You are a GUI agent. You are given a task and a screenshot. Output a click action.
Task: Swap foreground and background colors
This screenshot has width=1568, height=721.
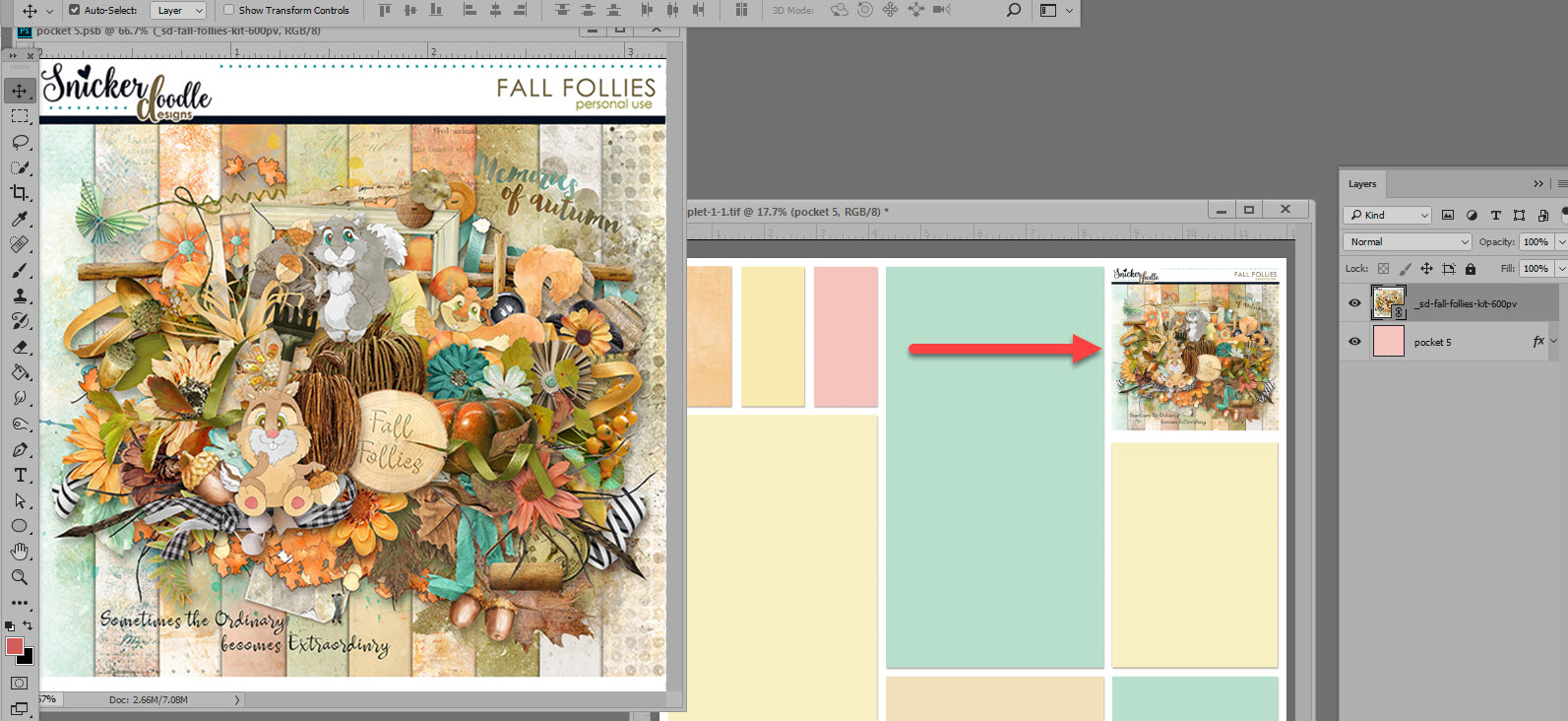point(28,625)
